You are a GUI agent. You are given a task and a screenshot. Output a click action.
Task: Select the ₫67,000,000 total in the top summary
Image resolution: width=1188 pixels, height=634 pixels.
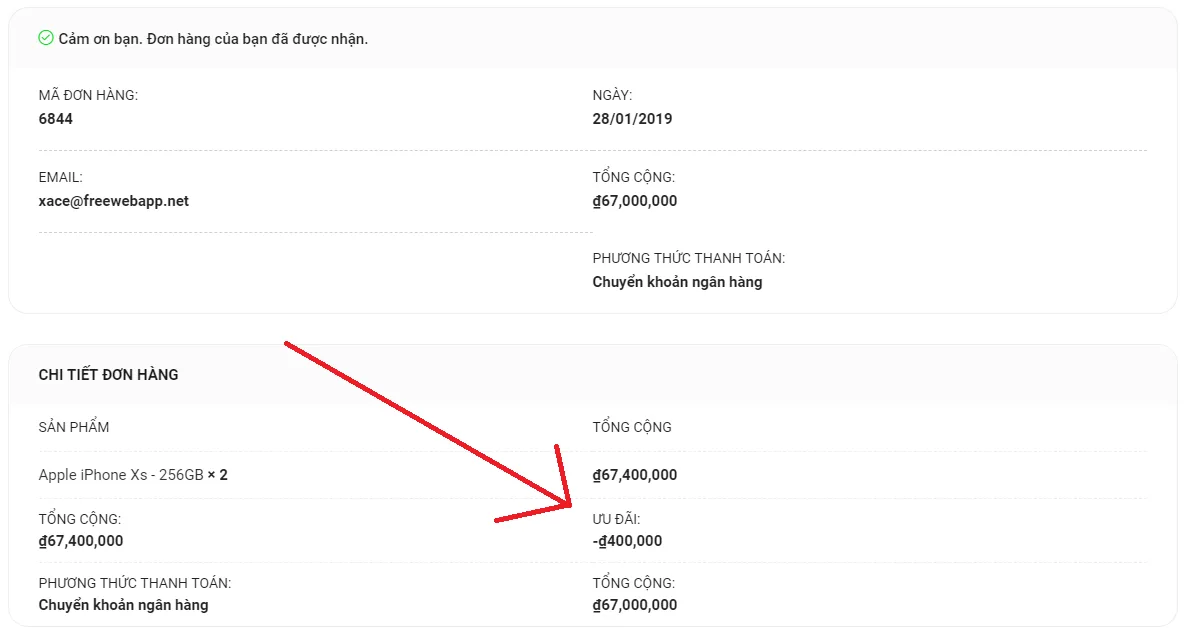(635, 201)
